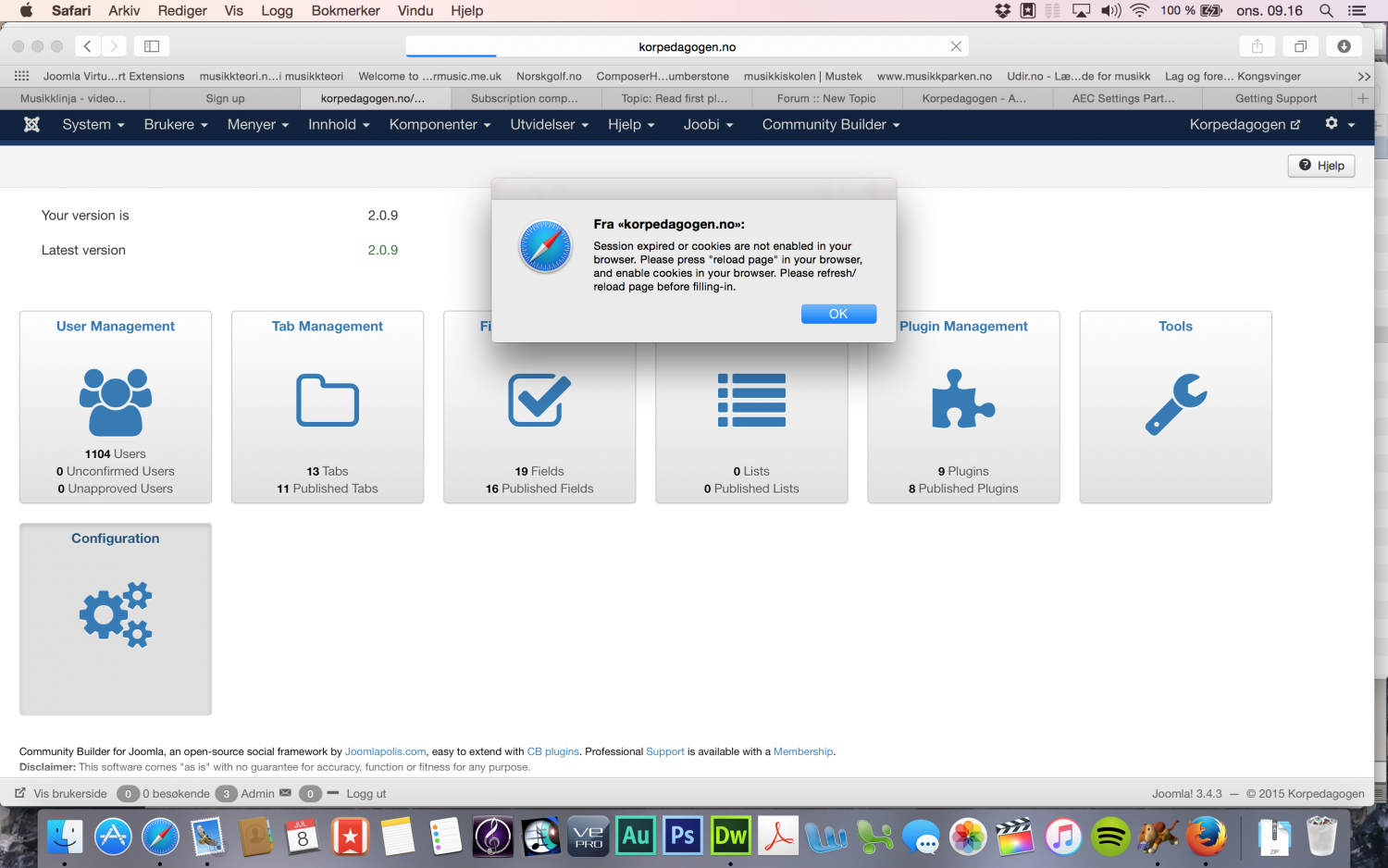Toggle Safari sidebar button
Screen dimensions: 1388x868
[152, 46]
